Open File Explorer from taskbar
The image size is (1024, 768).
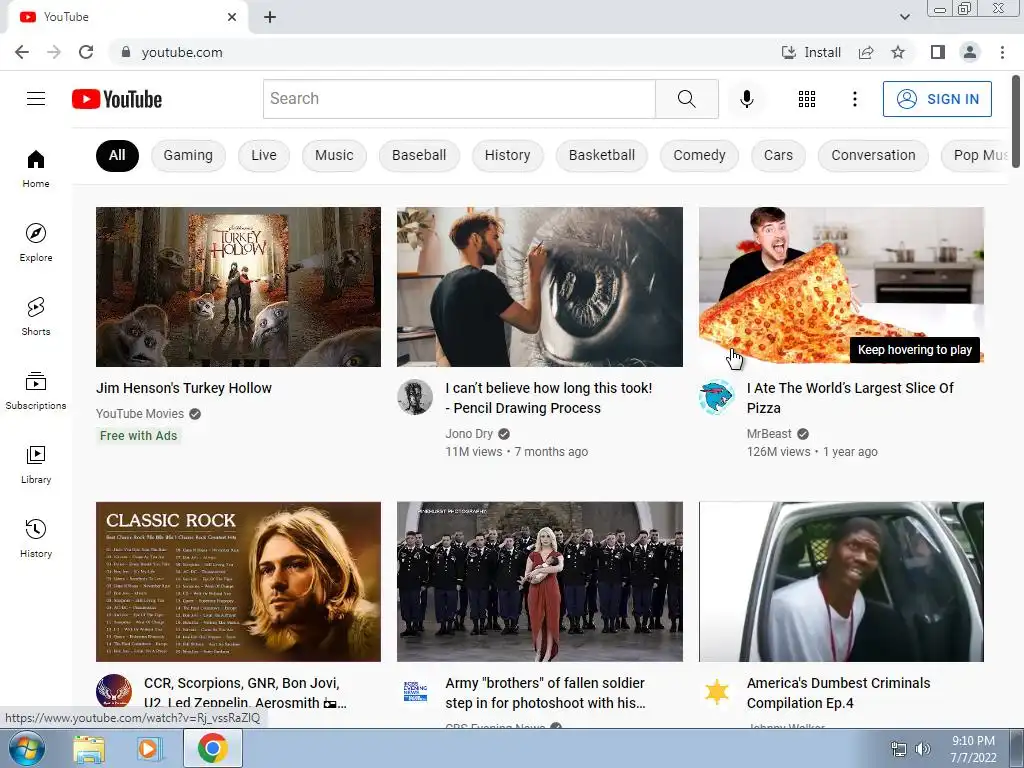[x=89, y=749]
